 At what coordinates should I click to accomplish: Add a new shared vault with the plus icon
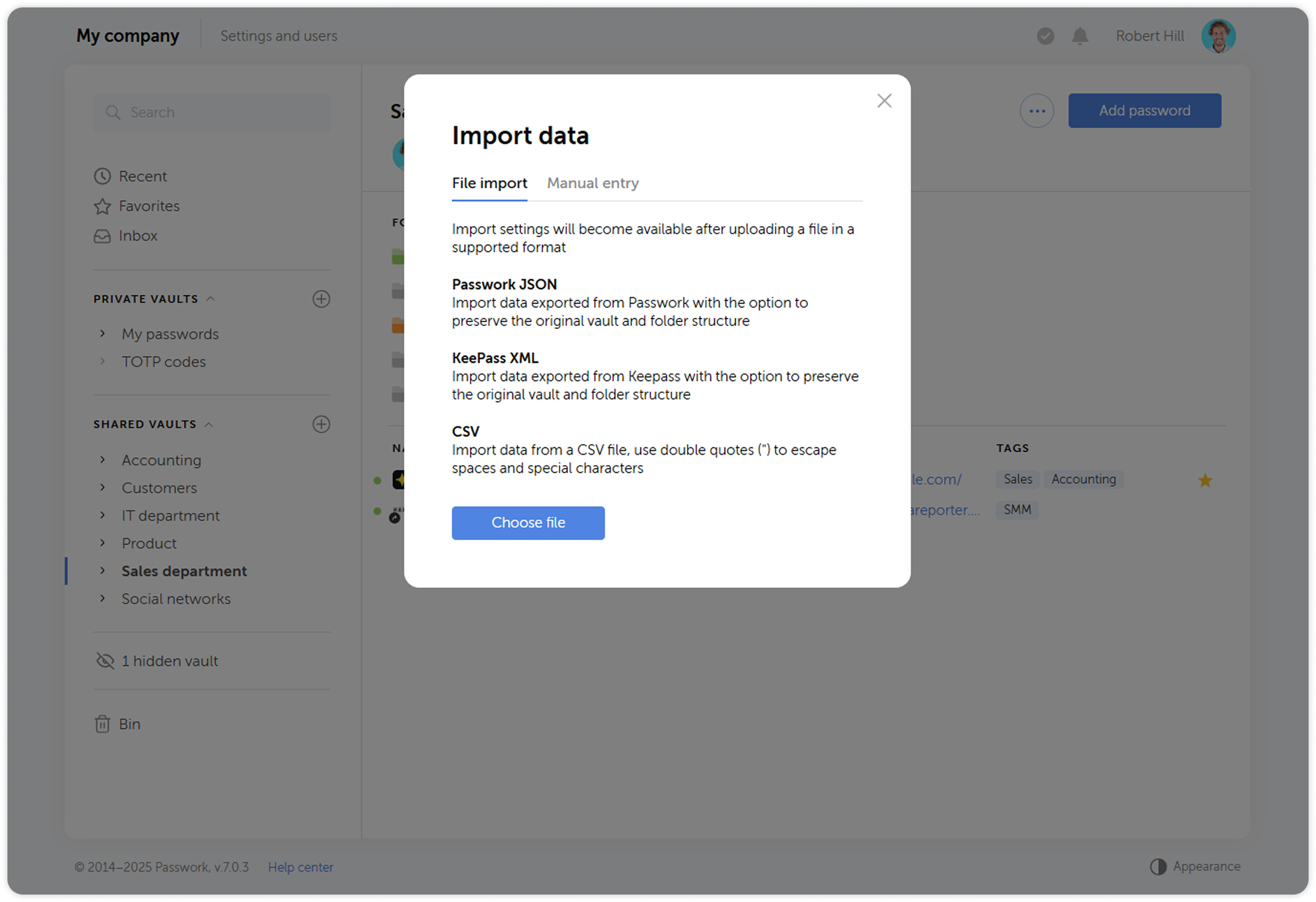coord(321,424)
